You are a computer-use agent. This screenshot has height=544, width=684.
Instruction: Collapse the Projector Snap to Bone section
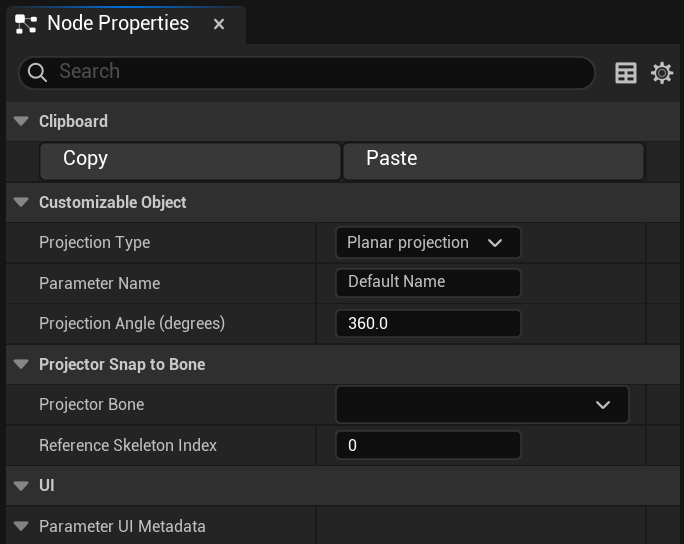tap(21, 364)
